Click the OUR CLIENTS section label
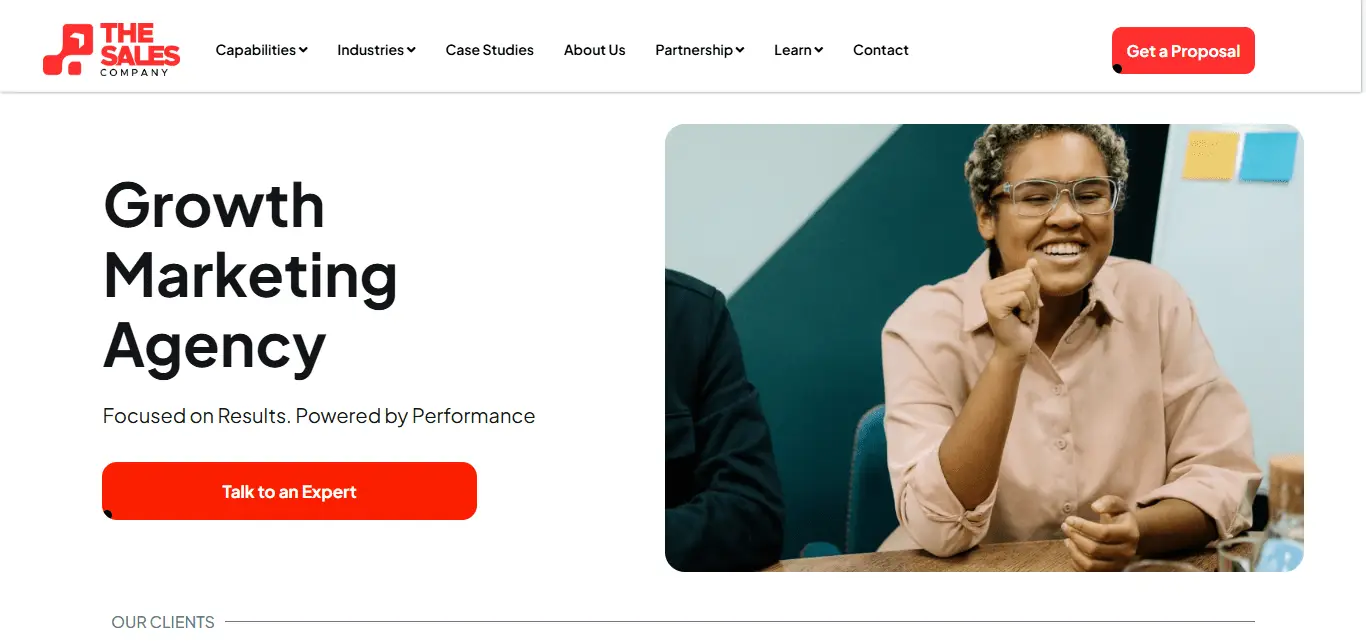1366x641 pixels. coord(163,622)
